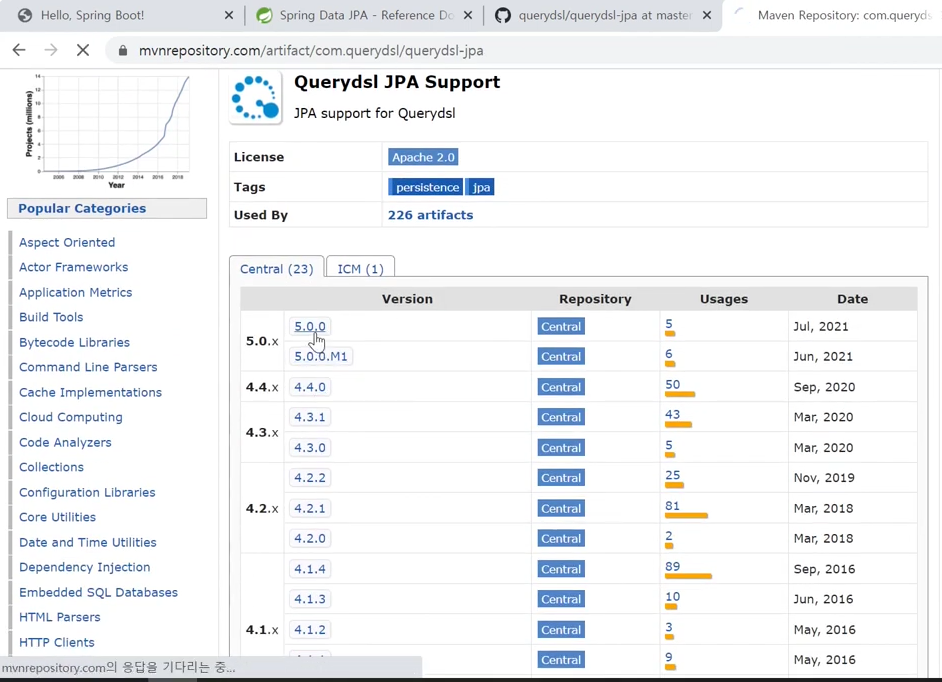Open version 5.0.0.M1 link
This screenshot has width=942, height=682.
pos(321,356)
